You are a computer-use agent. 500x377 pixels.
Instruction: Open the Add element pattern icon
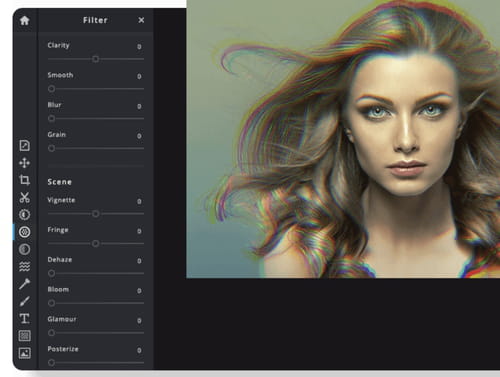coord(24,336)
